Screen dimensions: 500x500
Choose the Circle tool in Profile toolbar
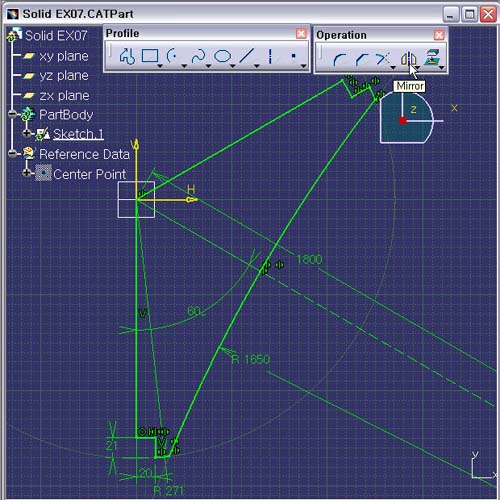click(x=173, y=56)
